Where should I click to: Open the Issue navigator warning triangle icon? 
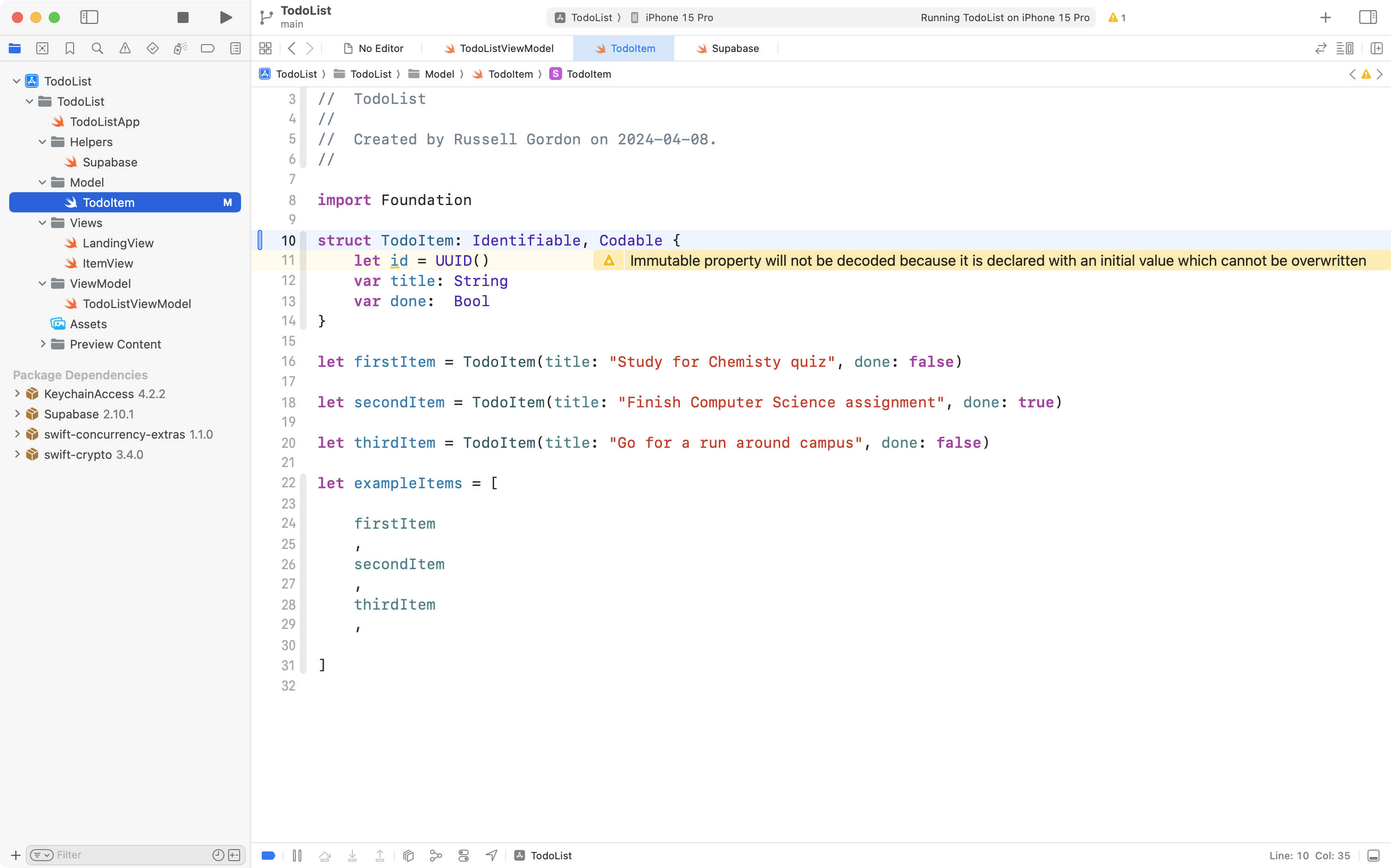click(125, 48)
